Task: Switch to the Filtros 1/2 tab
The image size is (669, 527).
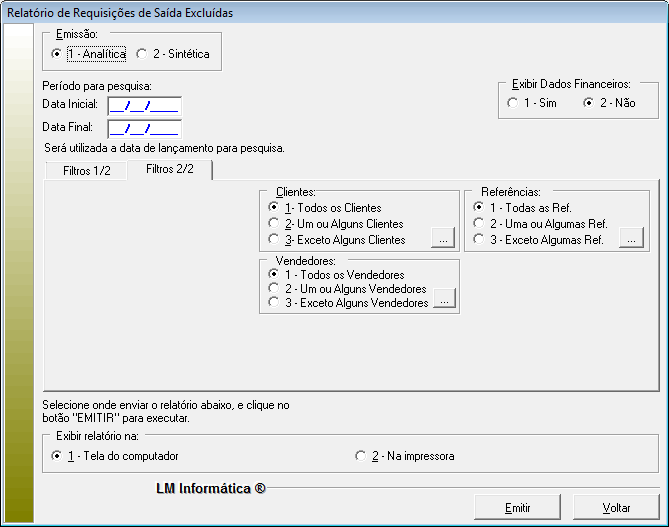Action: click(87, 171)
